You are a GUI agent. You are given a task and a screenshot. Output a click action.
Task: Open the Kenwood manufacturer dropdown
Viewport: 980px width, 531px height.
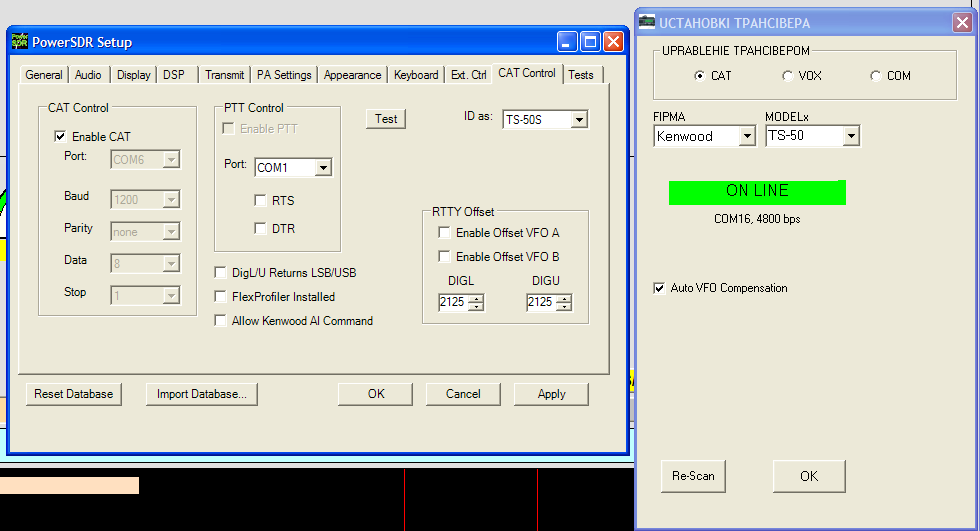click(746, 136)
